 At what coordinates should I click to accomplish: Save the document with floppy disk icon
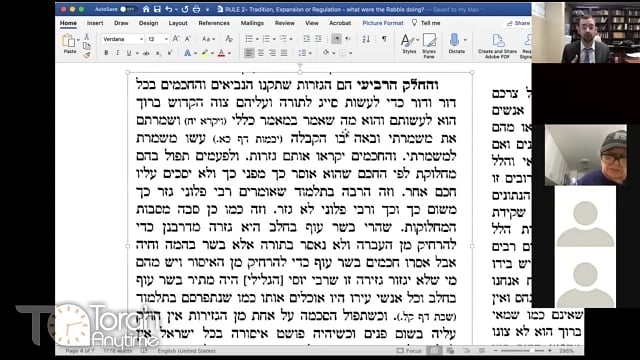(x=157, y=9)
